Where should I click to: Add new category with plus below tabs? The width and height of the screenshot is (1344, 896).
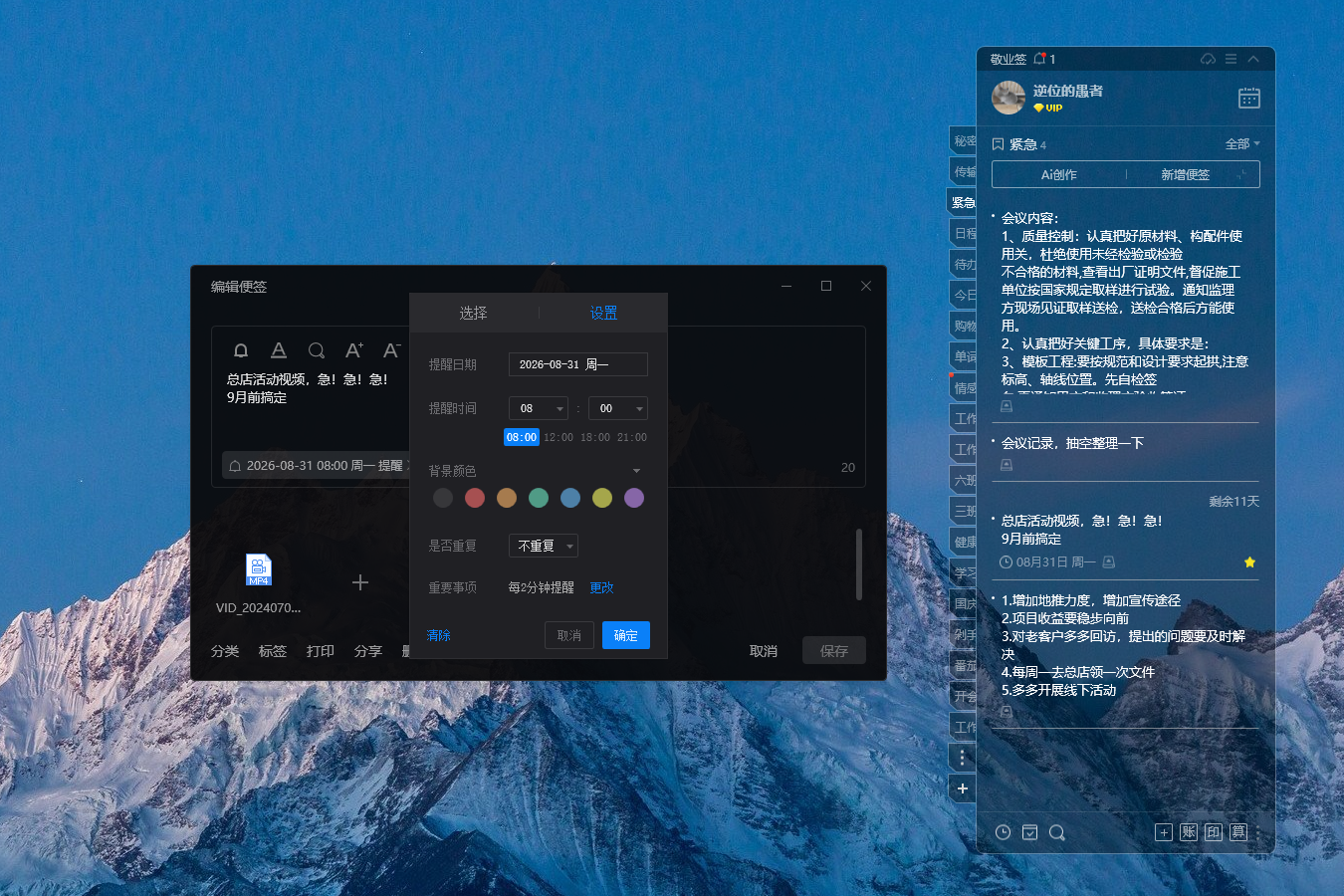point(962,788)
